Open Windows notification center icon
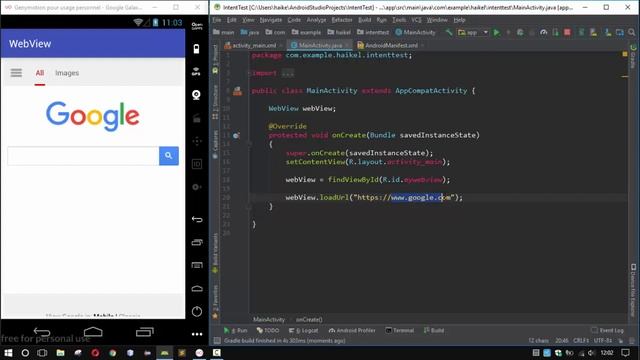640x360 pixels. tap(625, 353)
